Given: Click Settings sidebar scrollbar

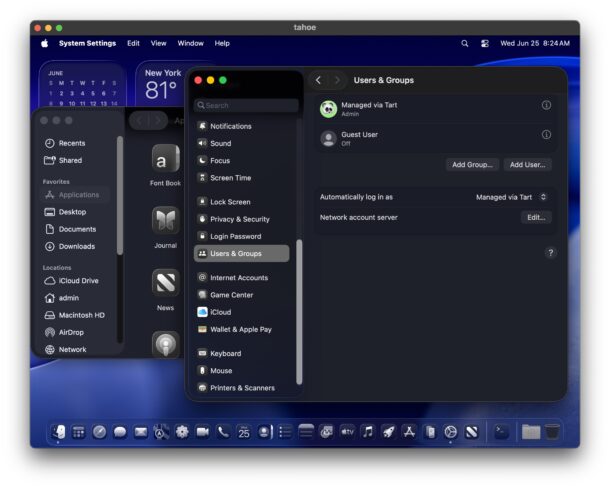Looking at the screenshot, I should tap(299, 312).
